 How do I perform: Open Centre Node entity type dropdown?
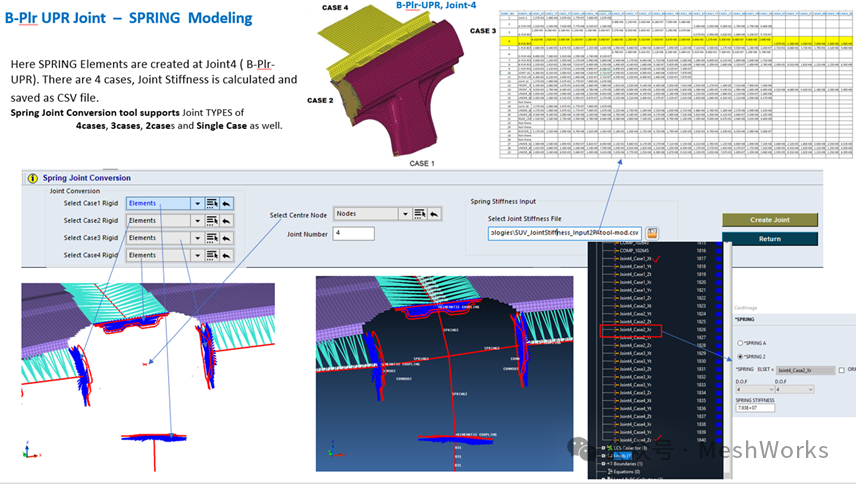click(x=405, y=214)
